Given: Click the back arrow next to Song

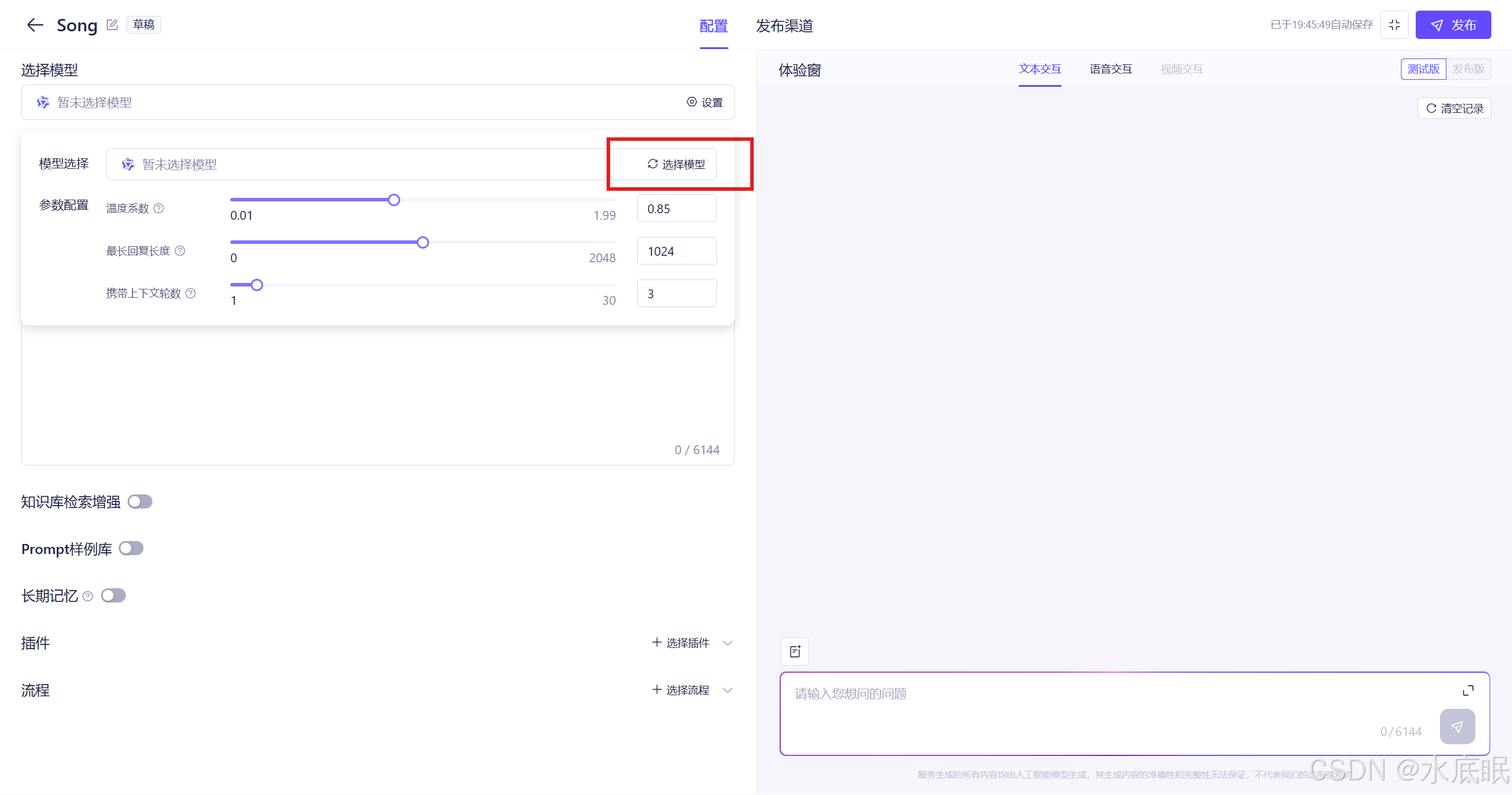Looking at the screenshot, I should point(35,25).
